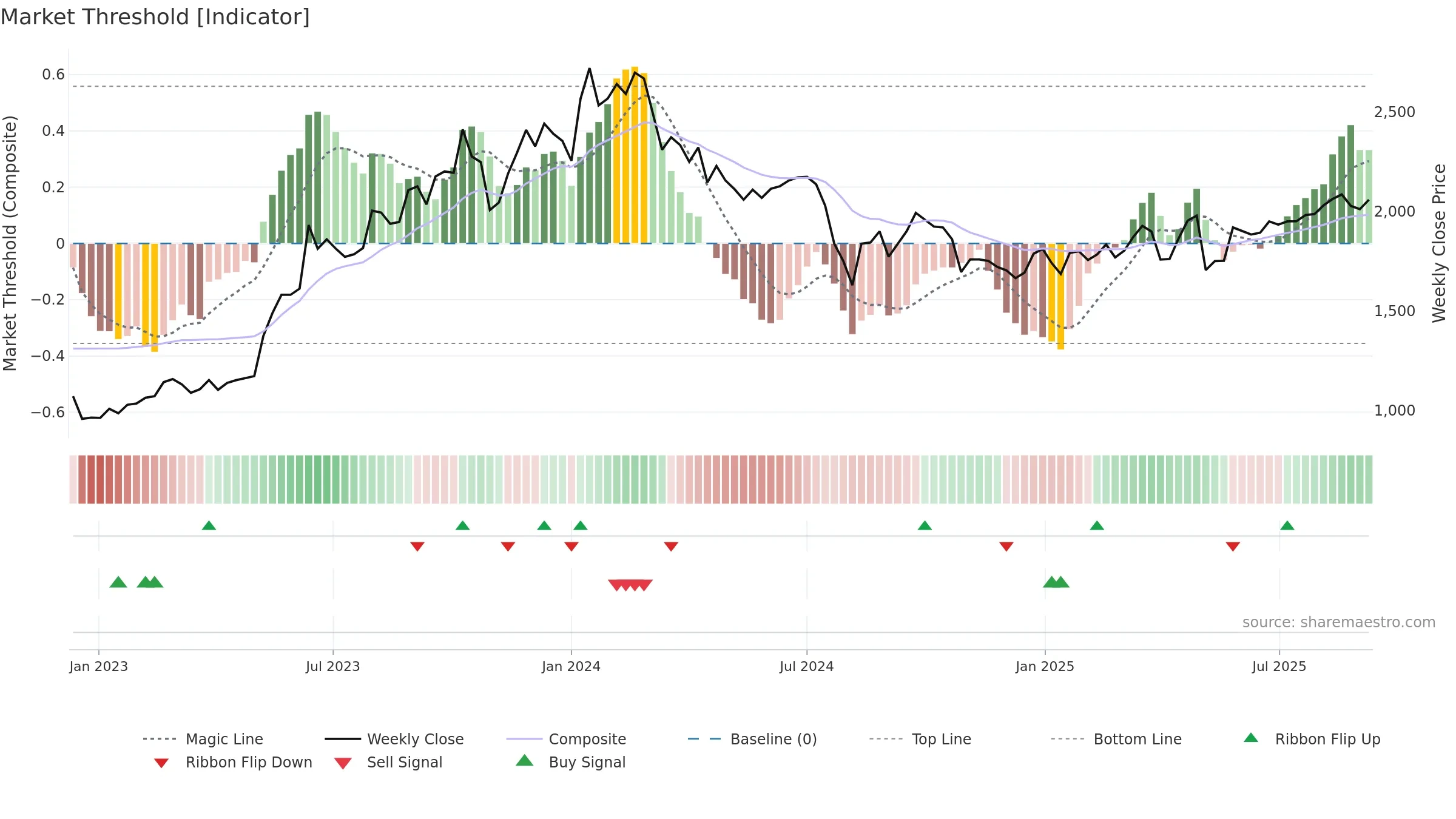Click the 0.4 tick on left axis

tap(53, 131)
